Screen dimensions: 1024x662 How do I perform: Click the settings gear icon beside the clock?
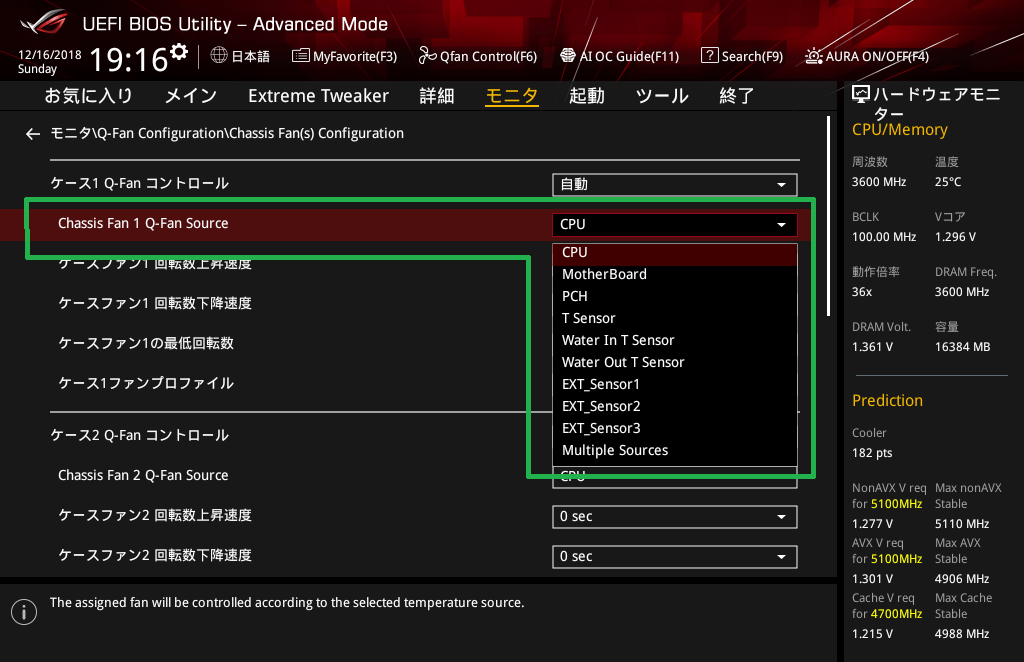tap(179, 52)
